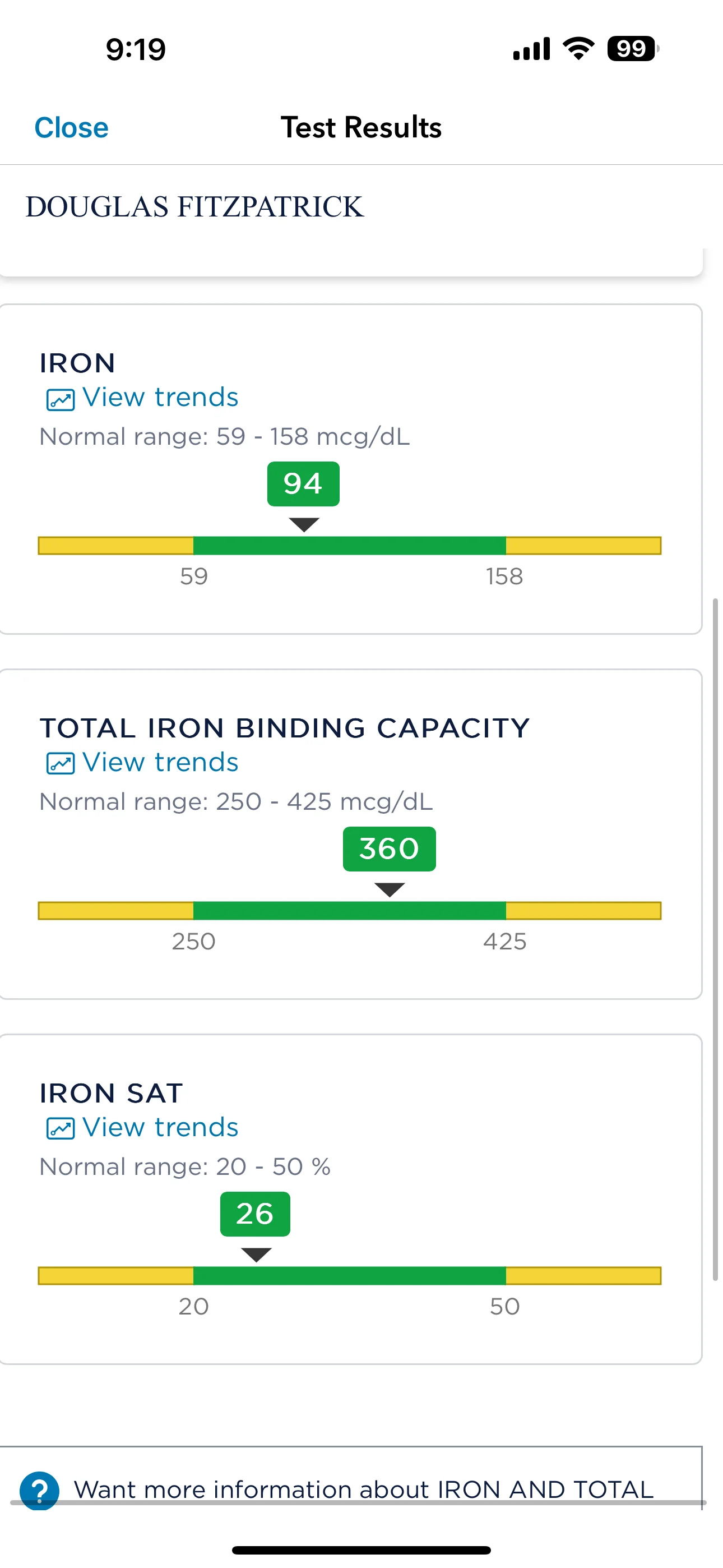Viewport: 723px width, 1568px height.
Task: Tap the green 360 TIBC value badge
Action: click(389, 848)
